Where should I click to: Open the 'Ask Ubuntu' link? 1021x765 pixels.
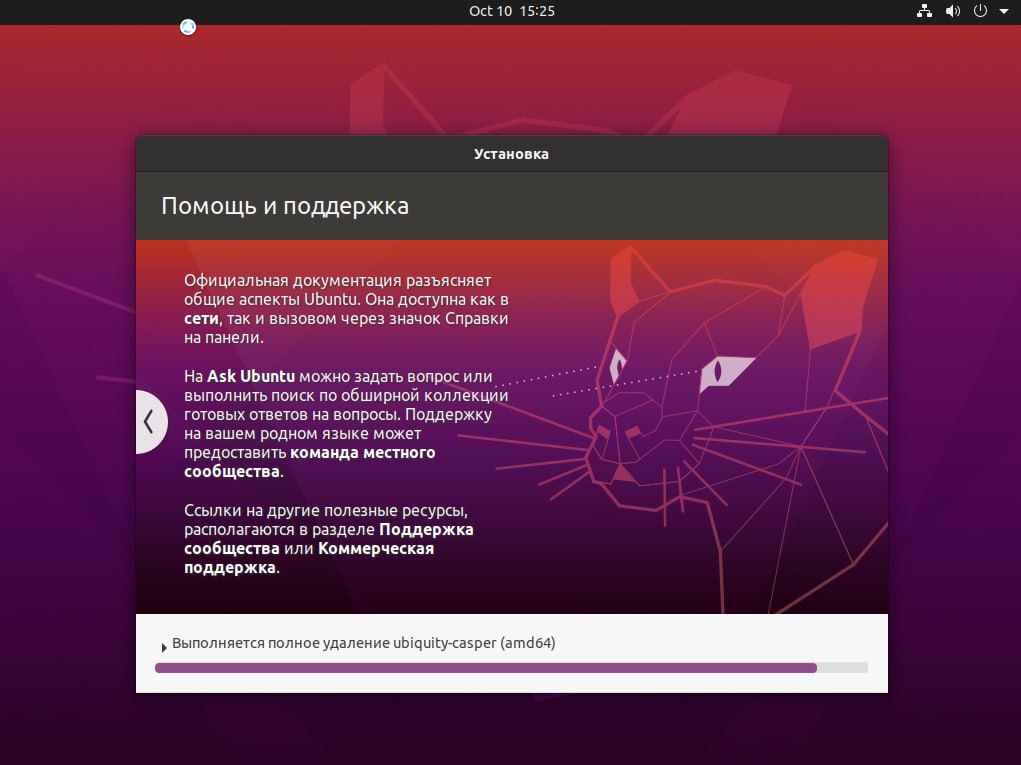[x=251, y=376]
